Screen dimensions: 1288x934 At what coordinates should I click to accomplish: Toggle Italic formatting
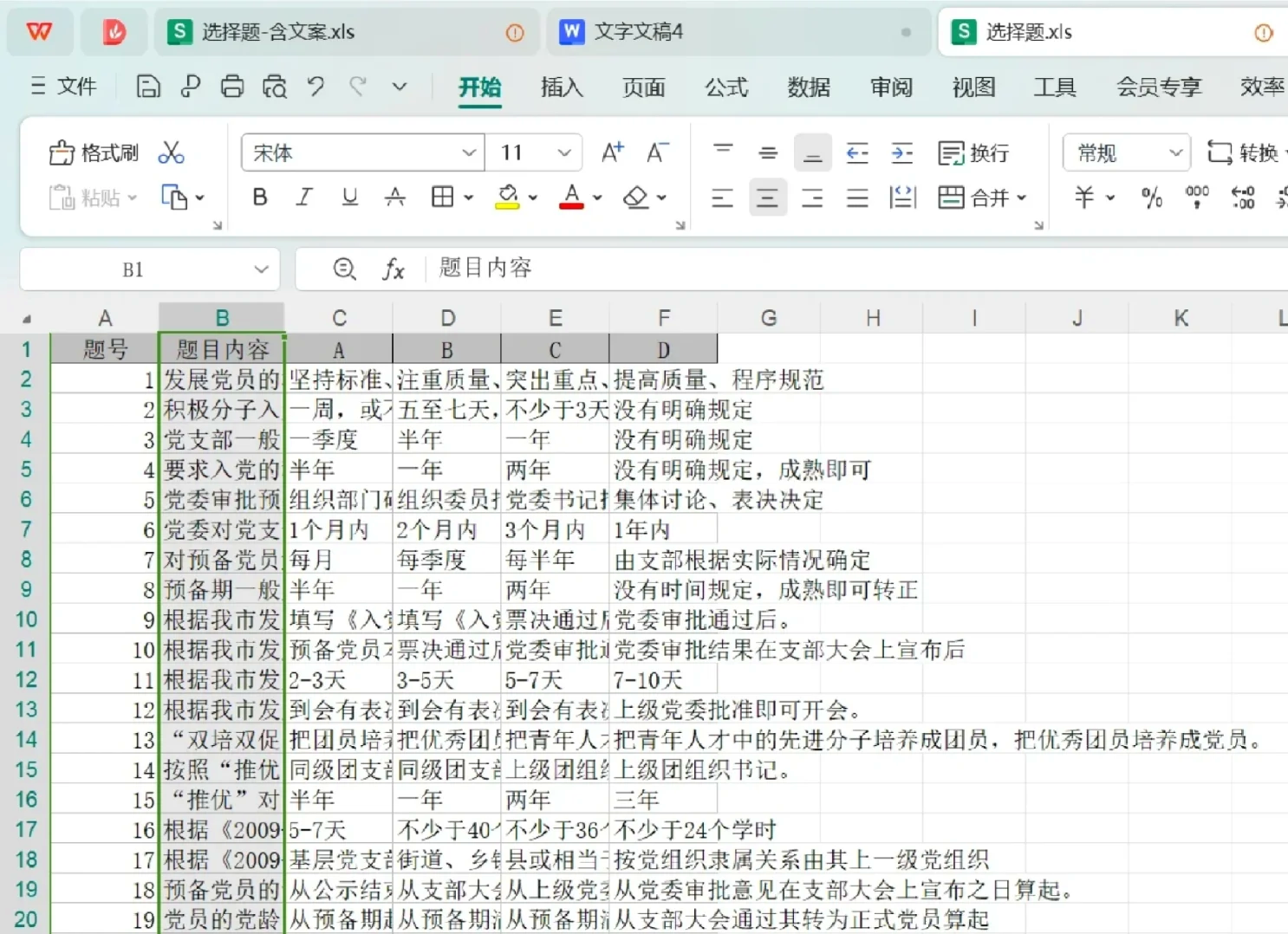click(304, 198)
